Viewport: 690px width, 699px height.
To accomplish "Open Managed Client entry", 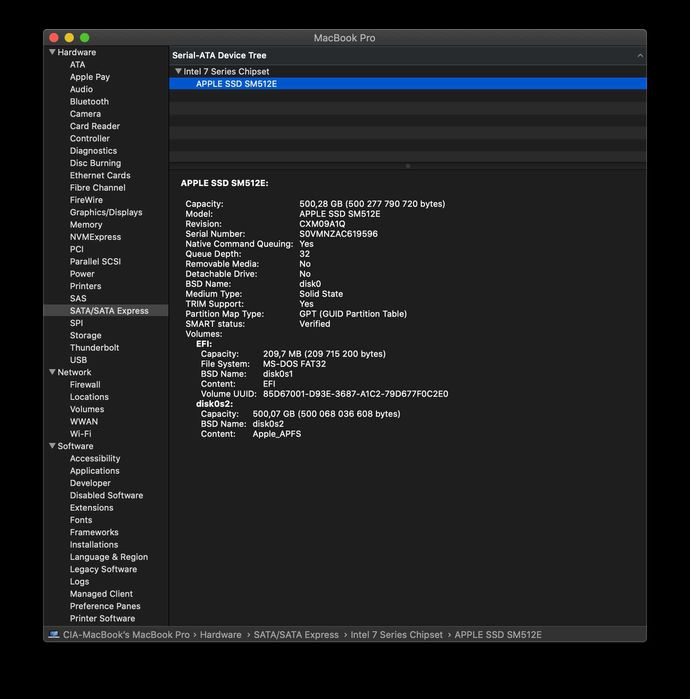I will 101,594.
